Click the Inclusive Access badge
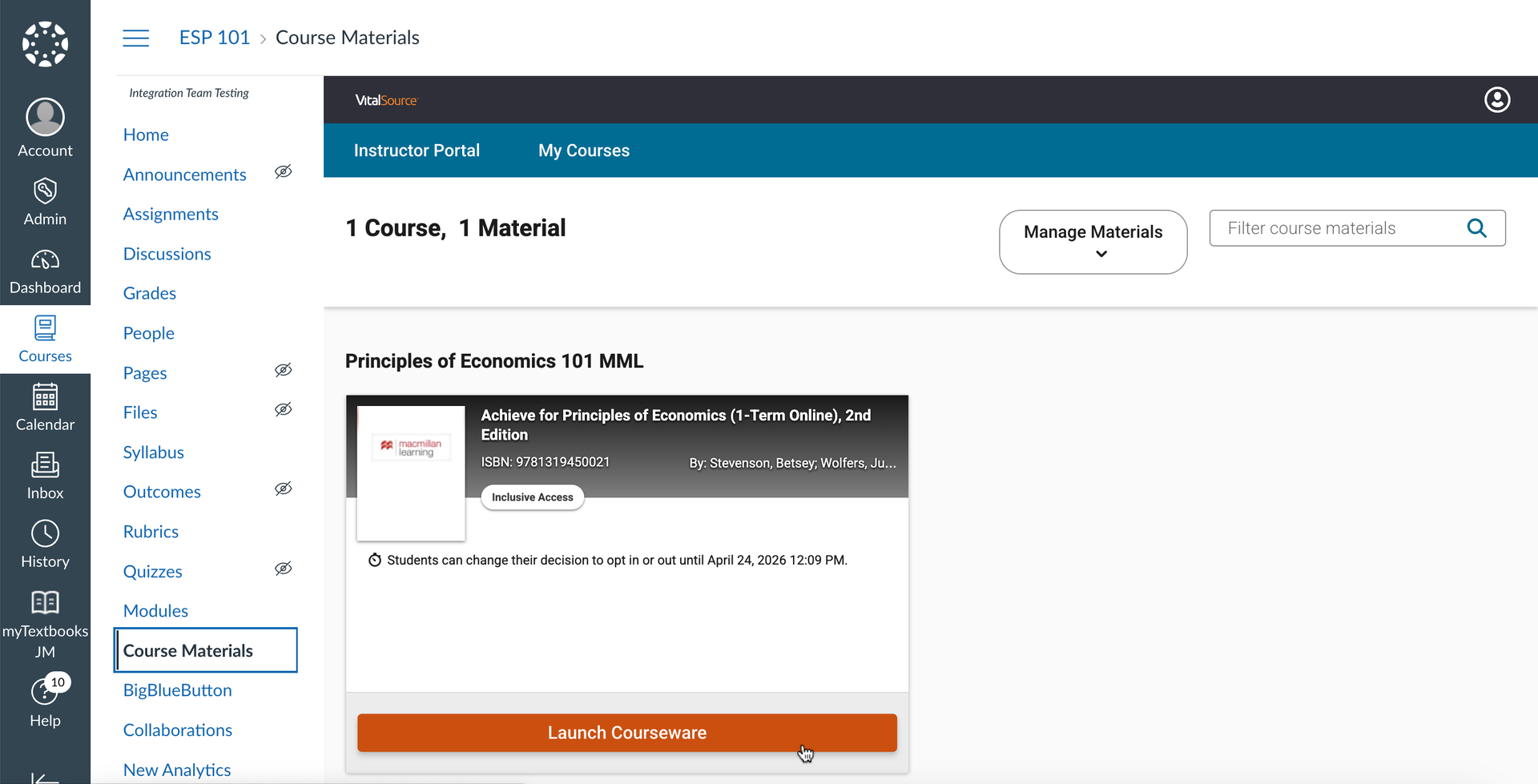 533,497
